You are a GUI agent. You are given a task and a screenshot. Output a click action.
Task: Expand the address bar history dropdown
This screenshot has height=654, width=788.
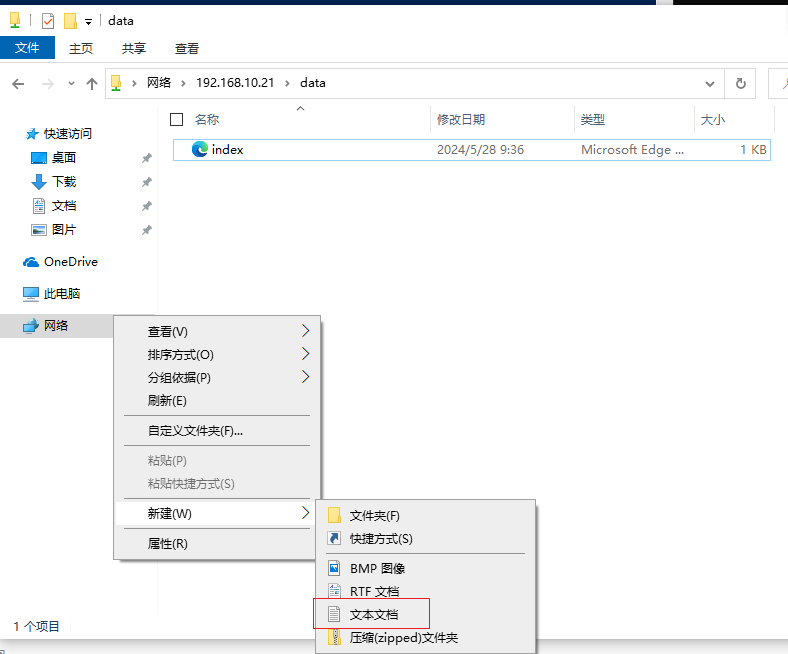point(710,83)
